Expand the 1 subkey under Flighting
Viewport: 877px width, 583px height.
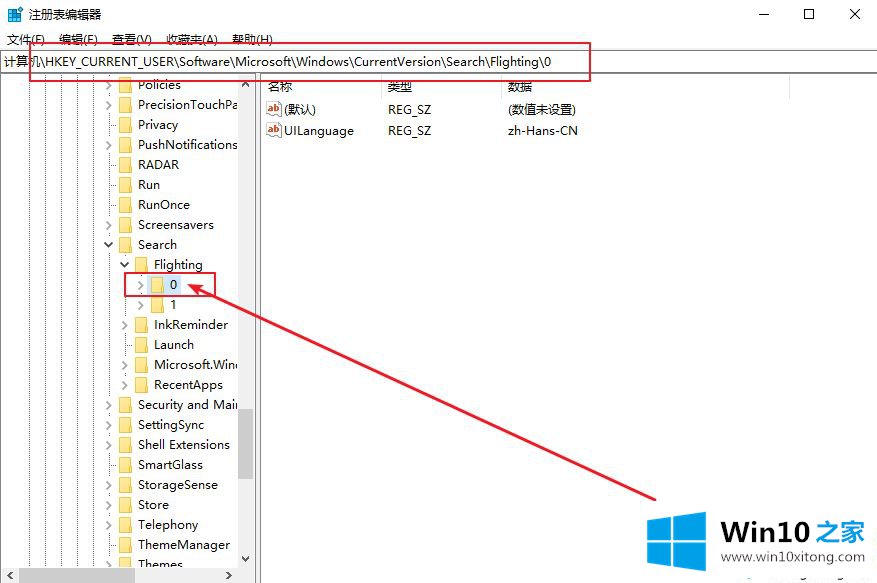tap(140, 305)
